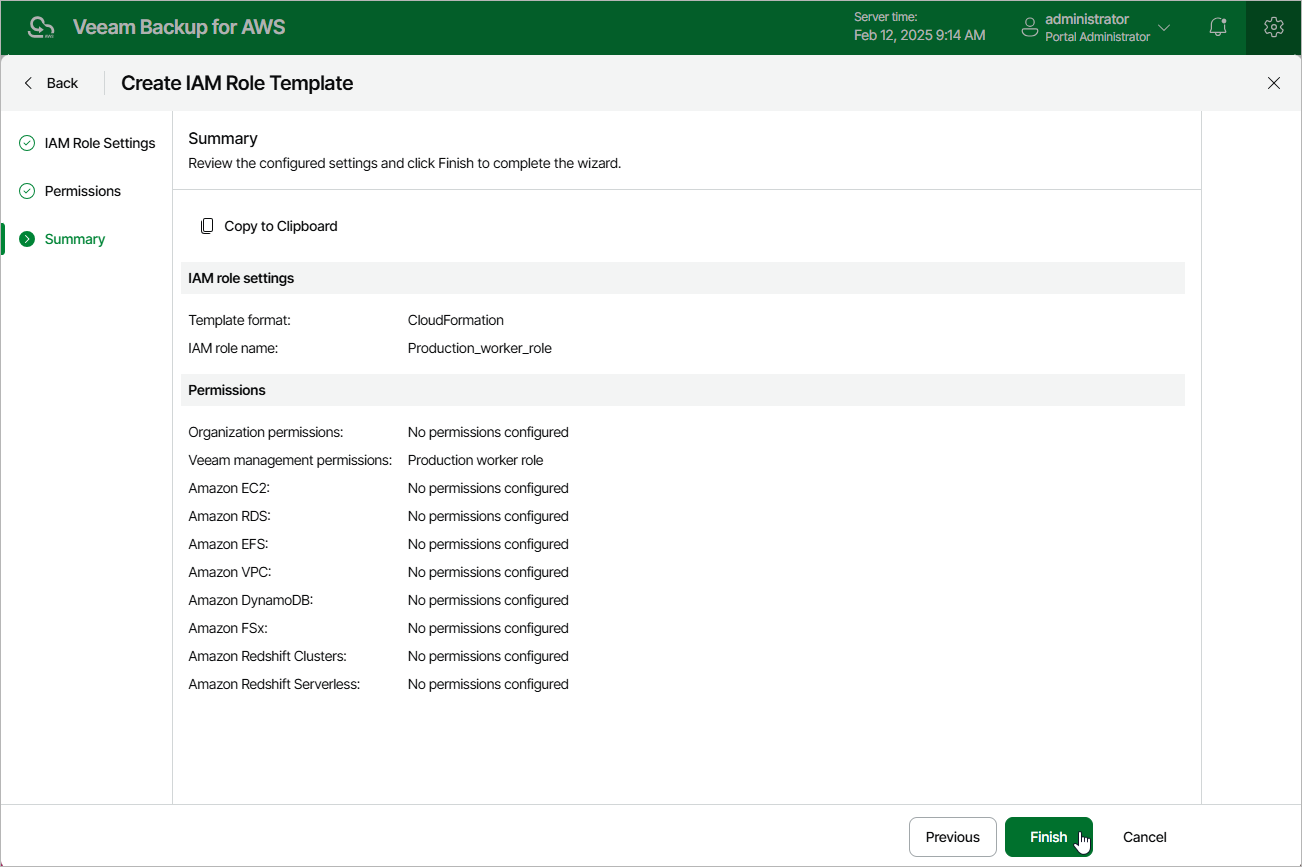Screen dimensions: 1302x867
Task: Go to the IAM Role Settings step
Action: 100,143
